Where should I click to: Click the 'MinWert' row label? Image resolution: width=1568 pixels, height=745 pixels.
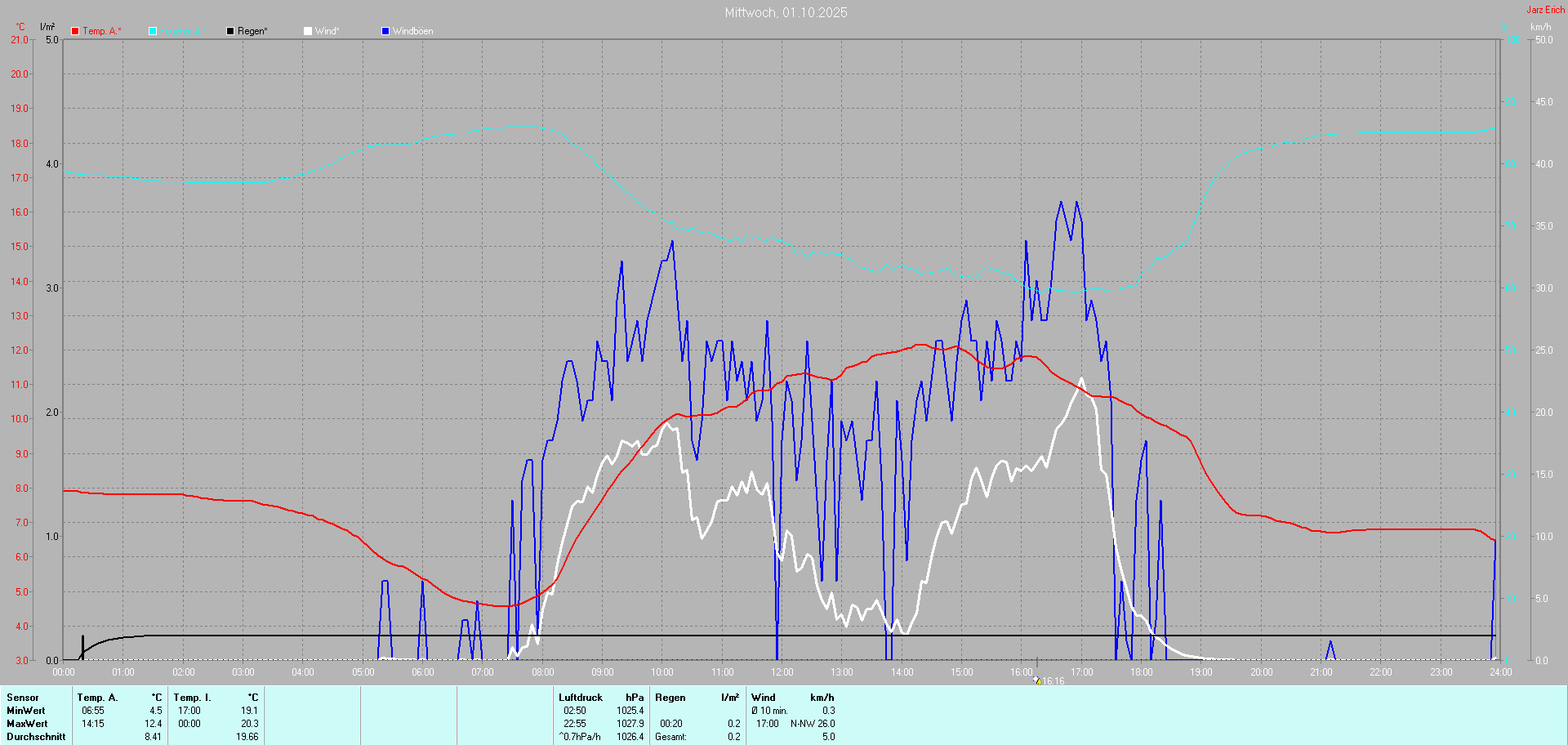(x=26, y=711)
